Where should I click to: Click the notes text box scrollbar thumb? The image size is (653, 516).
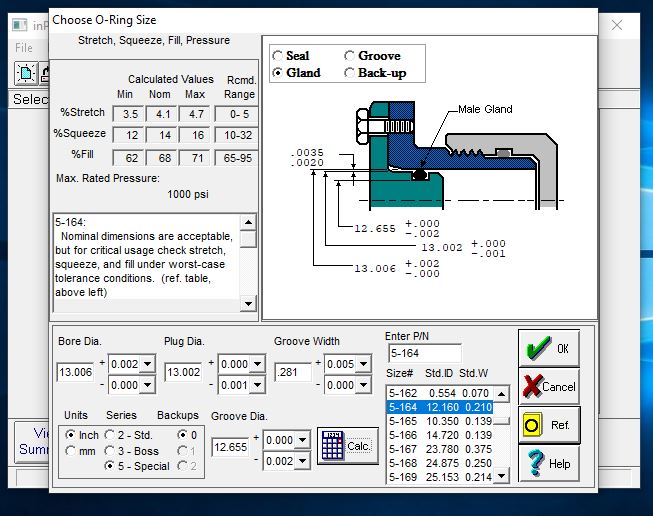click(x=248, y=239)
